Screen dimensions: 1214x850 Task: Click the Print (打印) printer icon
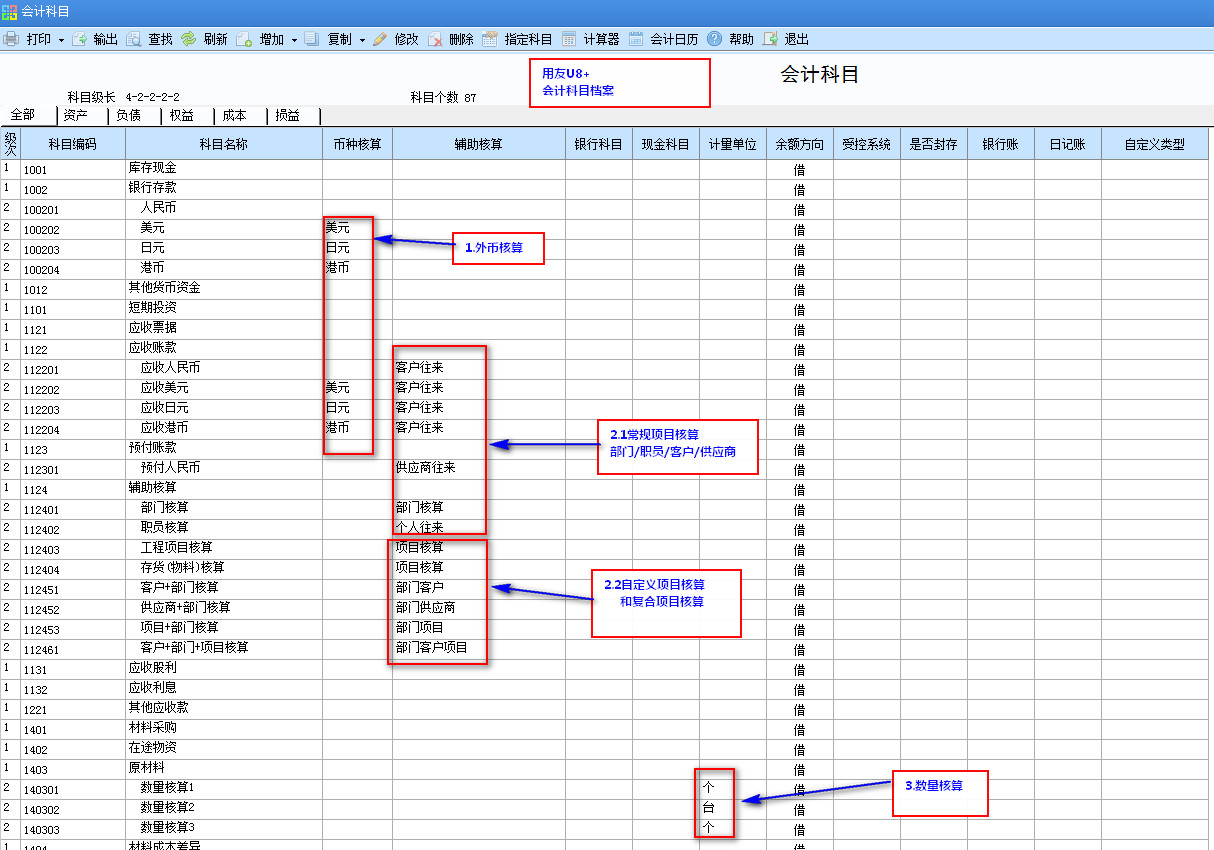11,39
